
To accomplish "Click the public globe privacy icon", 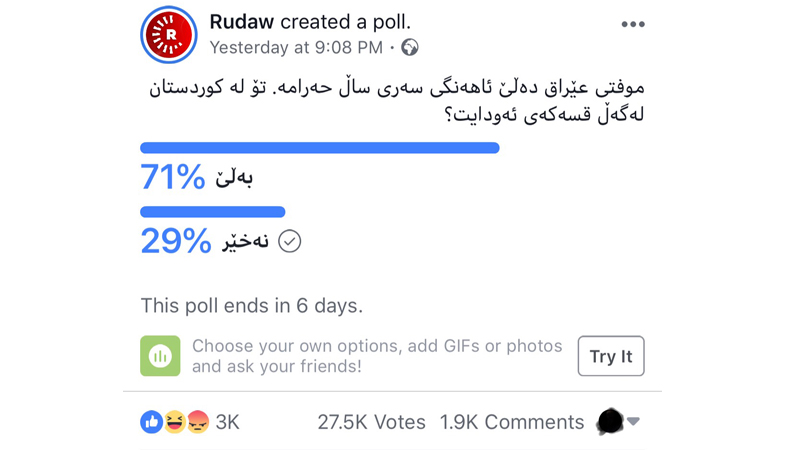I will coord(410,47).
